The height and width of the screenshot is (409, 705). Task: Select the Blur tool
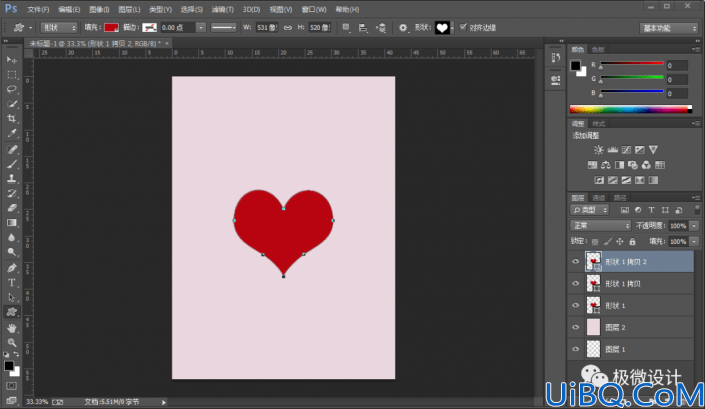(x=12, y=237)
